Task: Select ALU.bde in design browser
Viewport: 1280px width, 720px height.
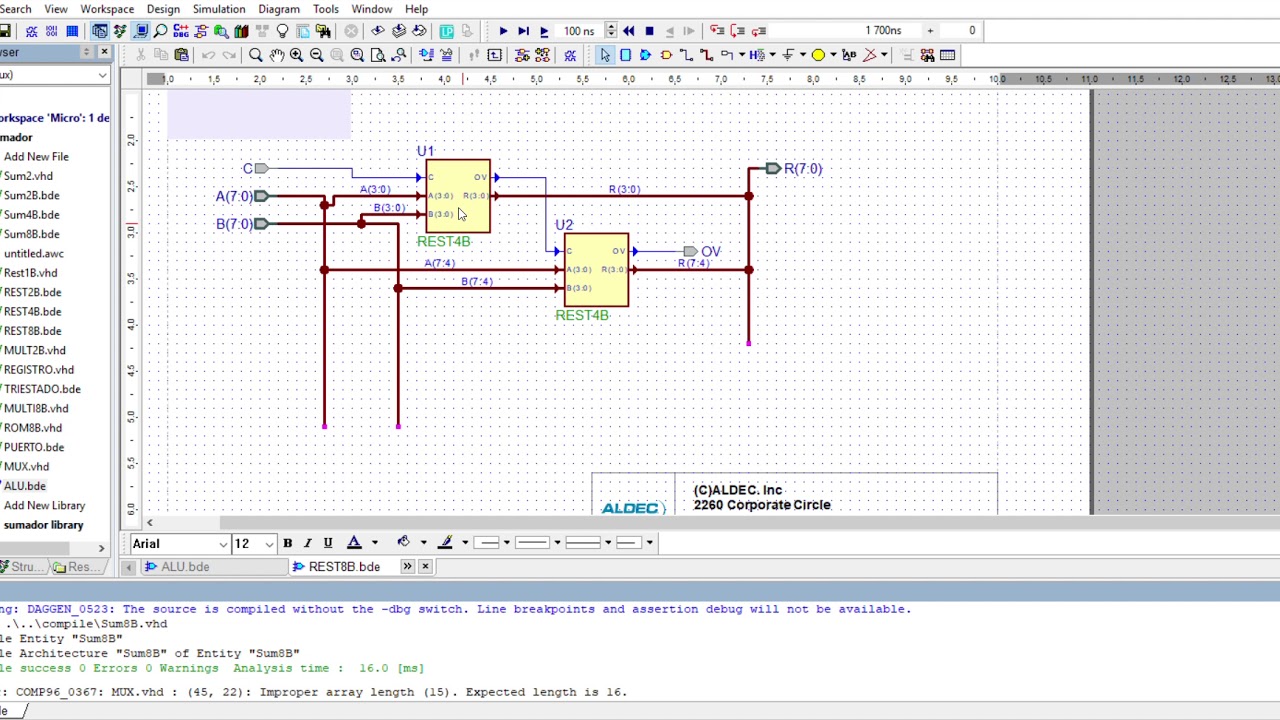Action: tap(25, 486)
